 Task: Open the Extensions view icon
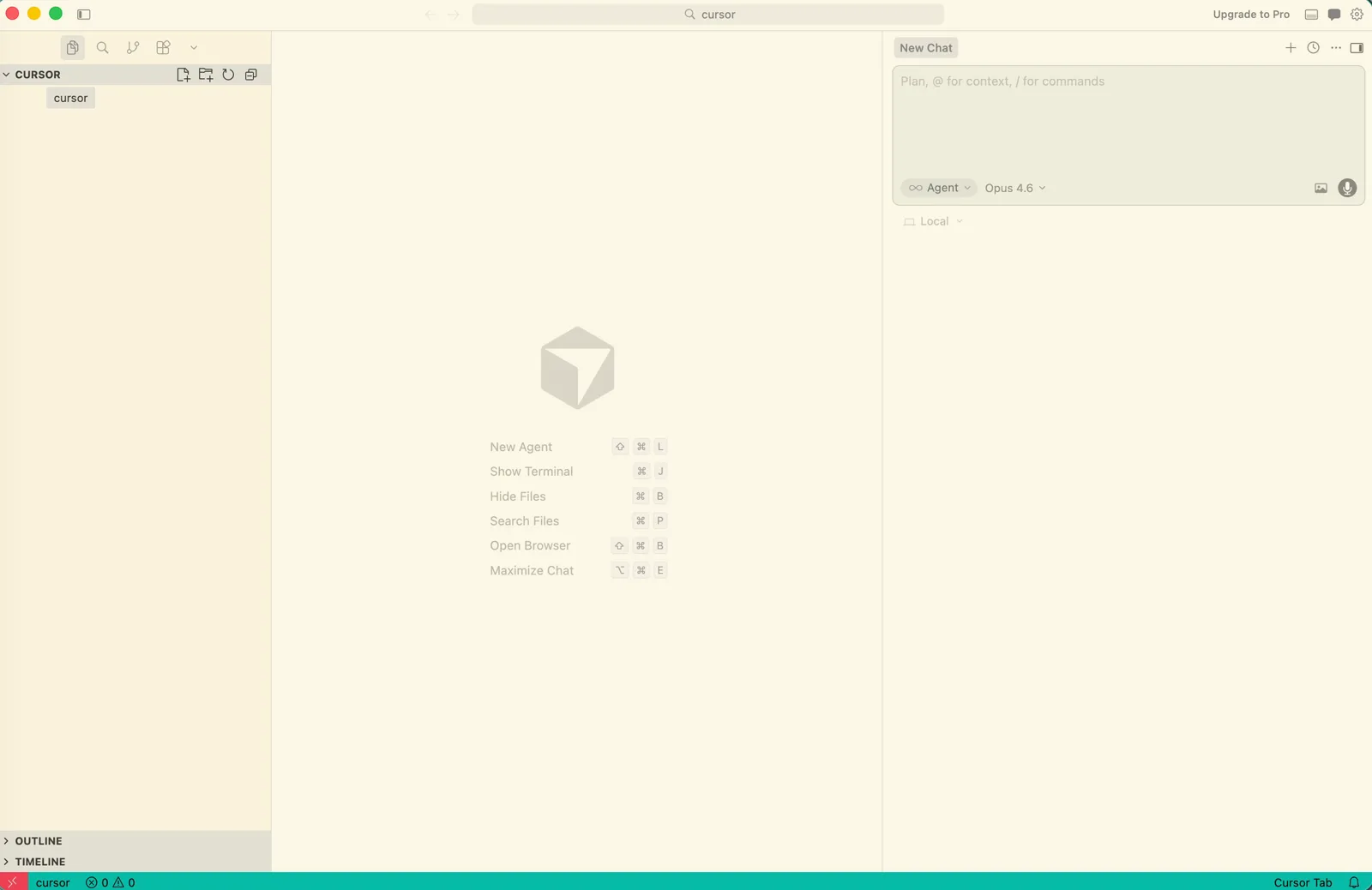163,48
